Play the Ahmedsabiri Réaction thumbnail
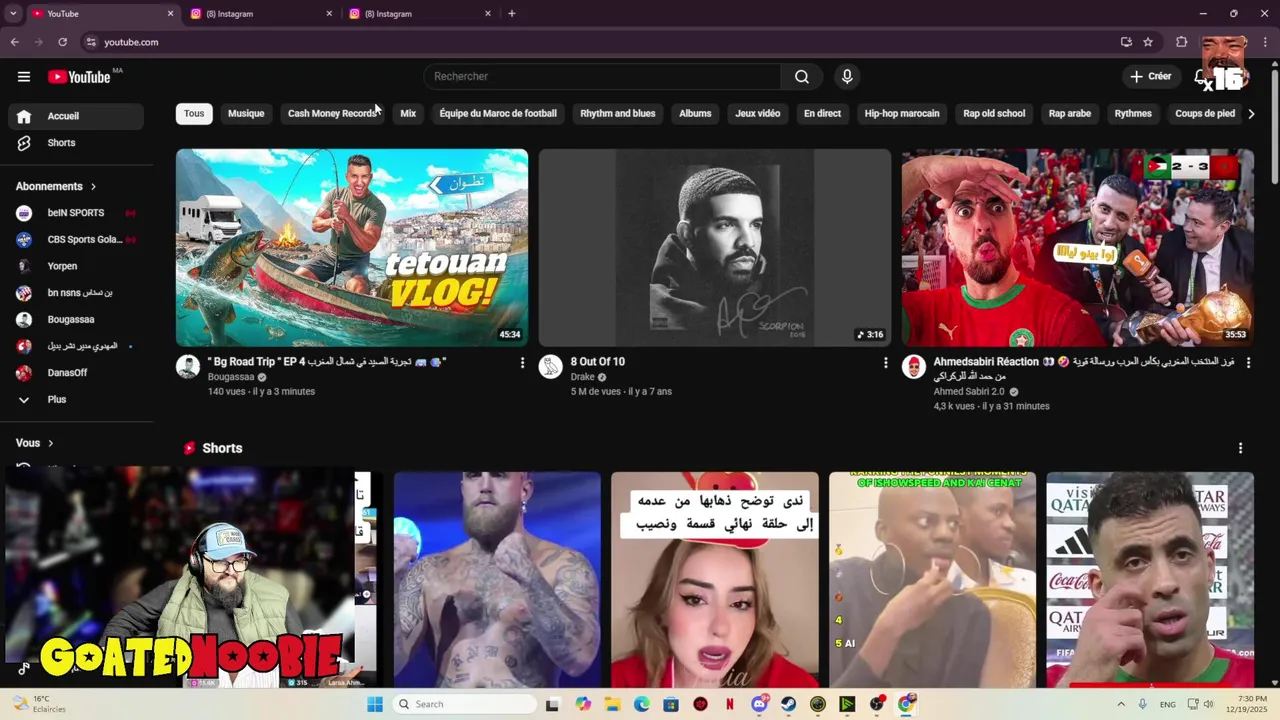The height and width of the screenshot is (720, 1280). (x=1078, y=248)
